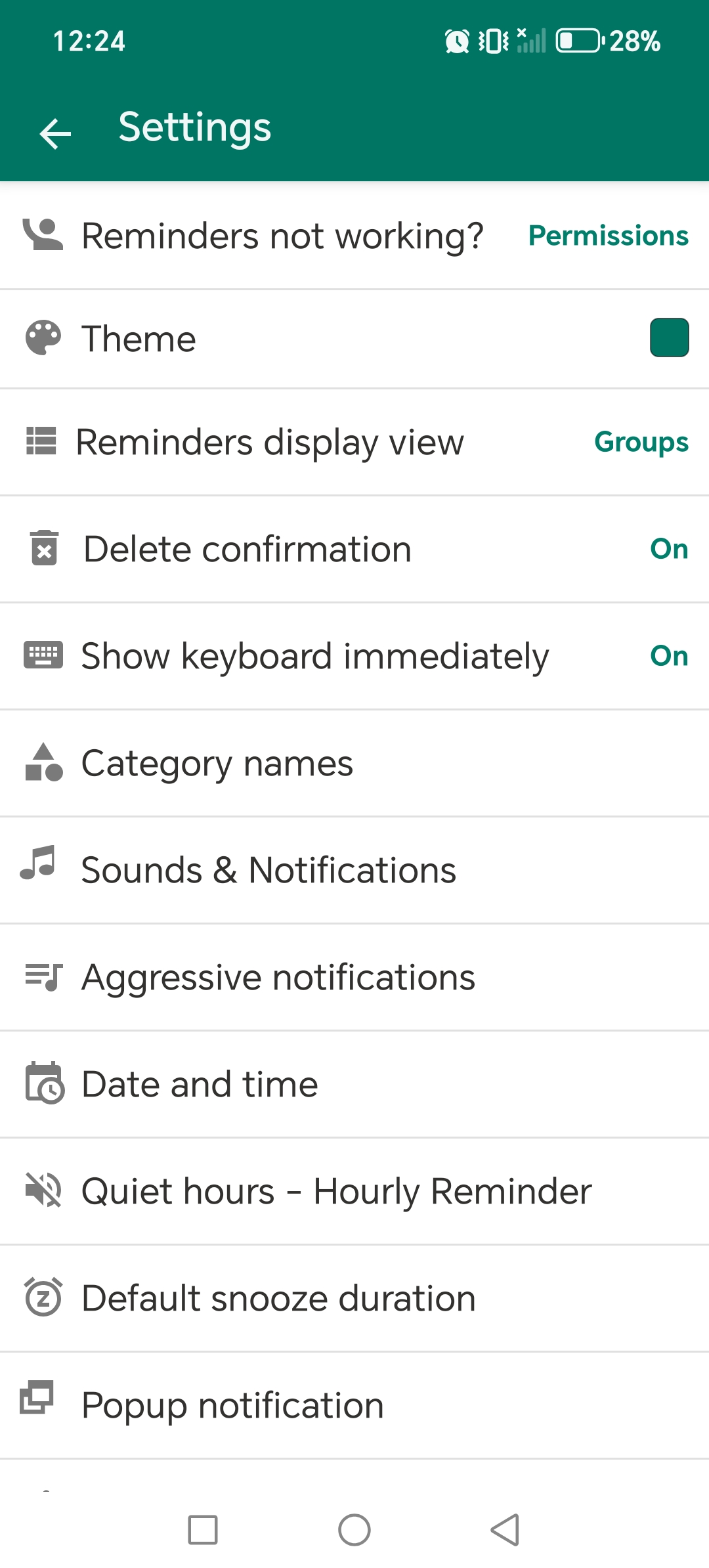
Task: Open Default snooze duration option
Action: pos(278,1298)
